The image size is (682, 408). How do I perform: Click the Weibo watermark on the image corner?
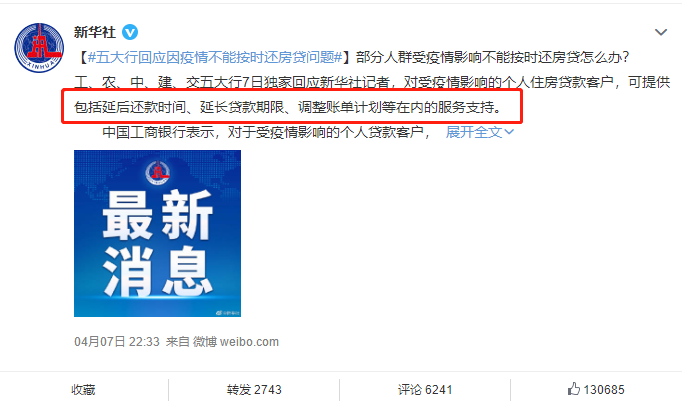[x=228, y=312]
